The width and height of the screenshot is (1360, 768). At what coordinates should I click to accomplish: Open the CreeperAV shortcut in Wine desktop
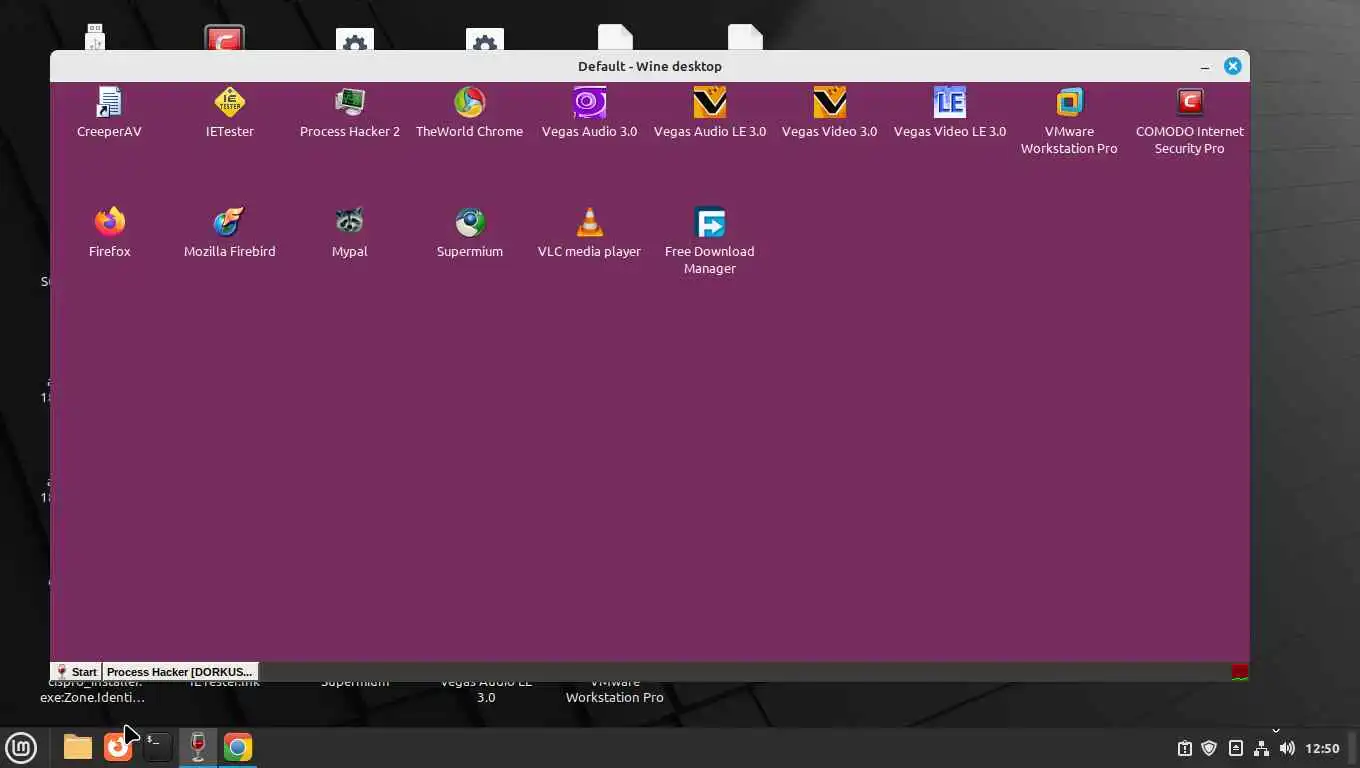[109, 103]
